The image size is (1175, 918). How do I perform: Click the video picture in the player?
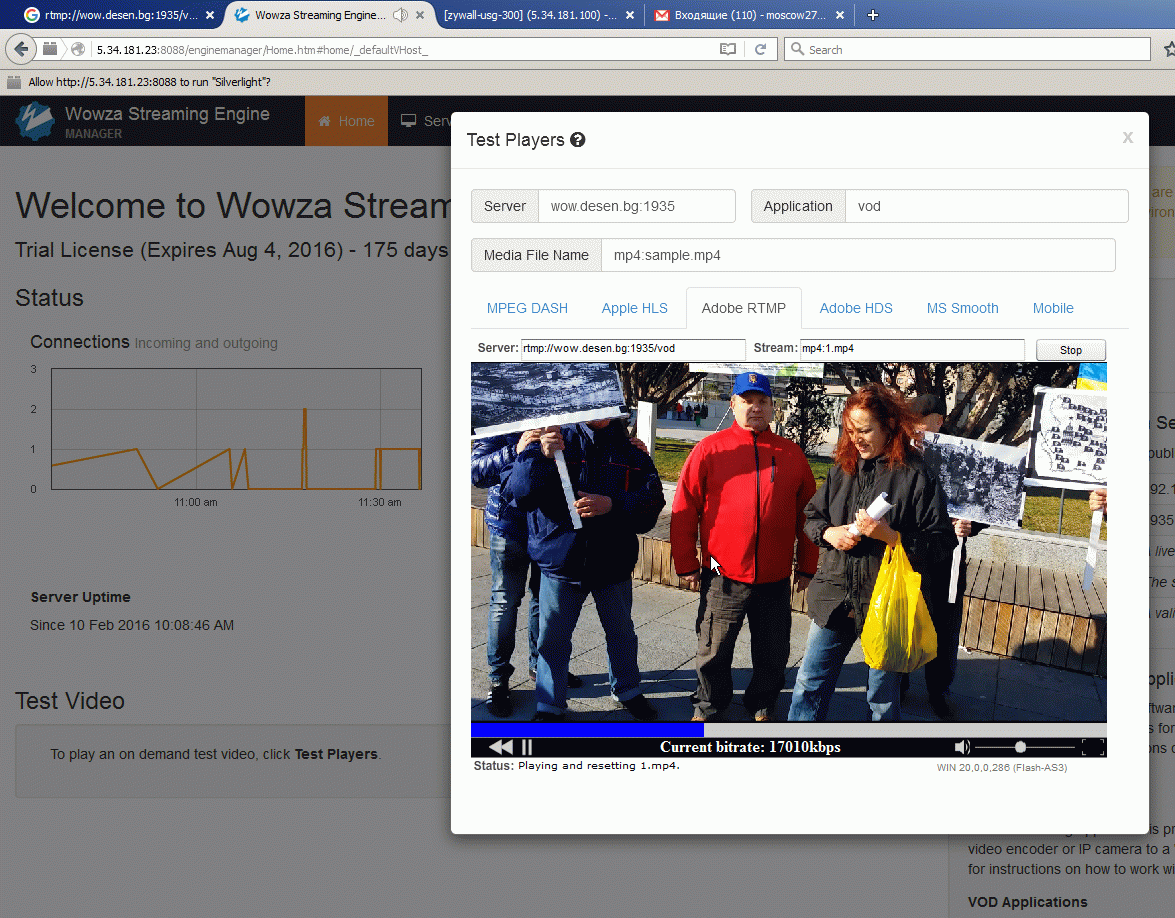coord(788,543)
